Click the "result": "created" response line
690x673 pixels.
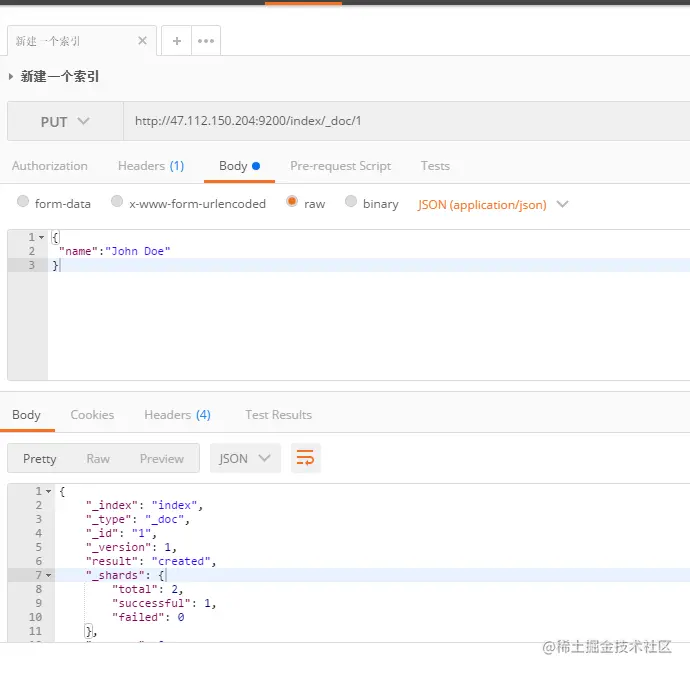pos(151,562)
